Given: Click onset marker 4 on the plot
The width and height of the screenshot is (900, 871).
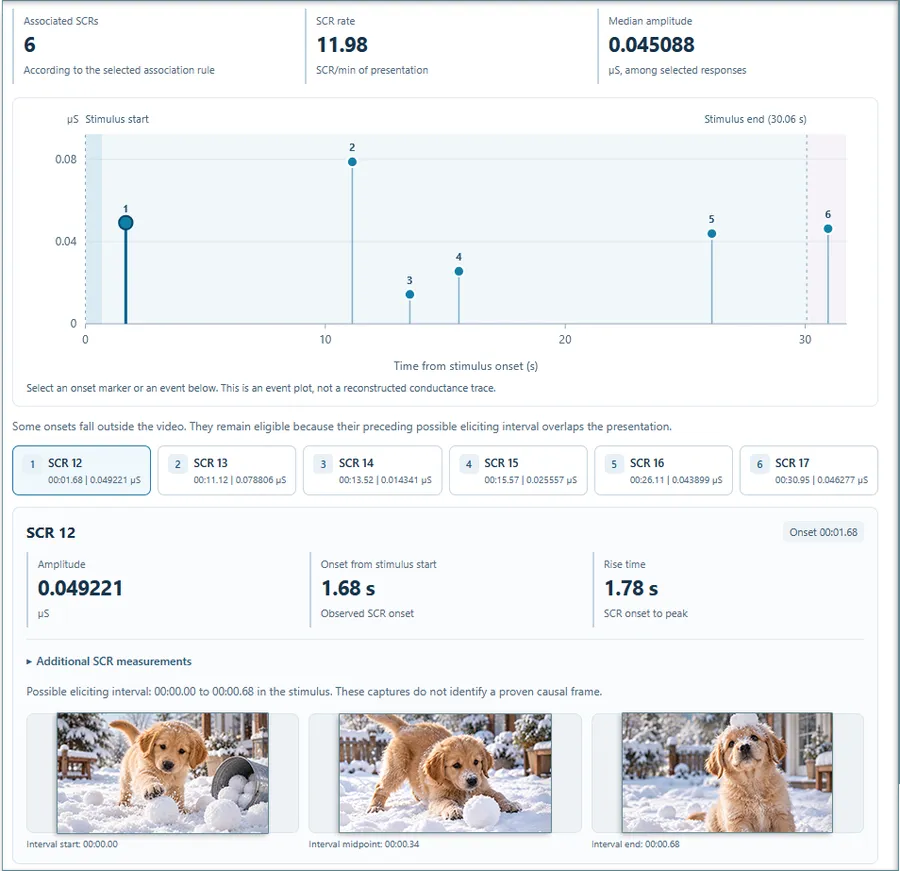Looking at the screenshot, I should coord(459,272).
